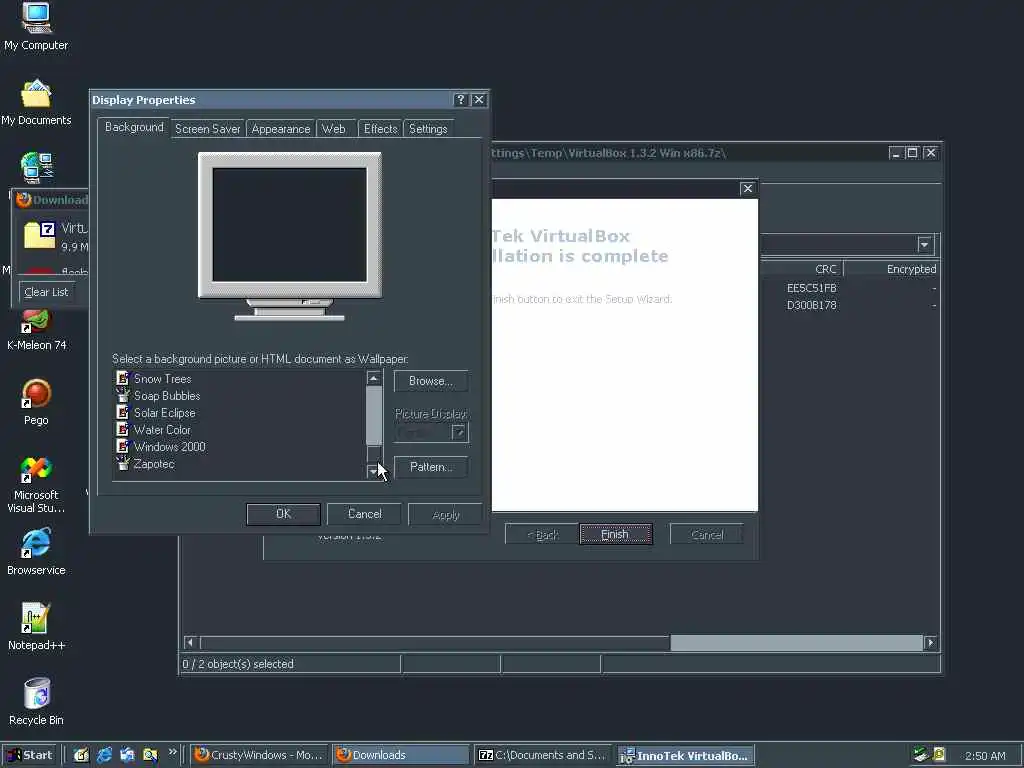The height and width of the screenshot is (768, 1024).
Task: Open the 7-Zip address bar dropdown arrow
Action: tap(924, 245)
